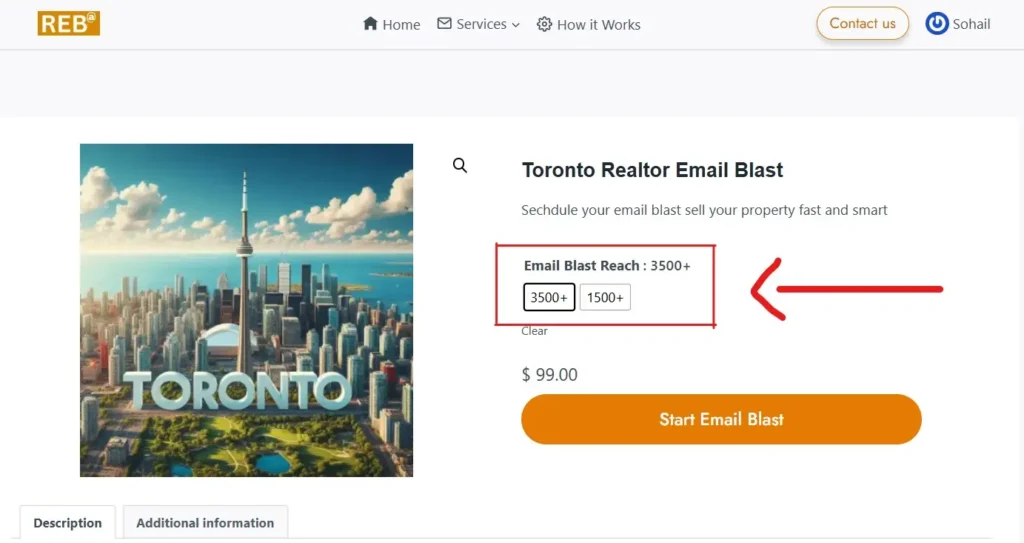Click the envelope icon next to Services
The height and width of the screenshot is (543, 1024).
pyautogui.click(x=444, y=23)
